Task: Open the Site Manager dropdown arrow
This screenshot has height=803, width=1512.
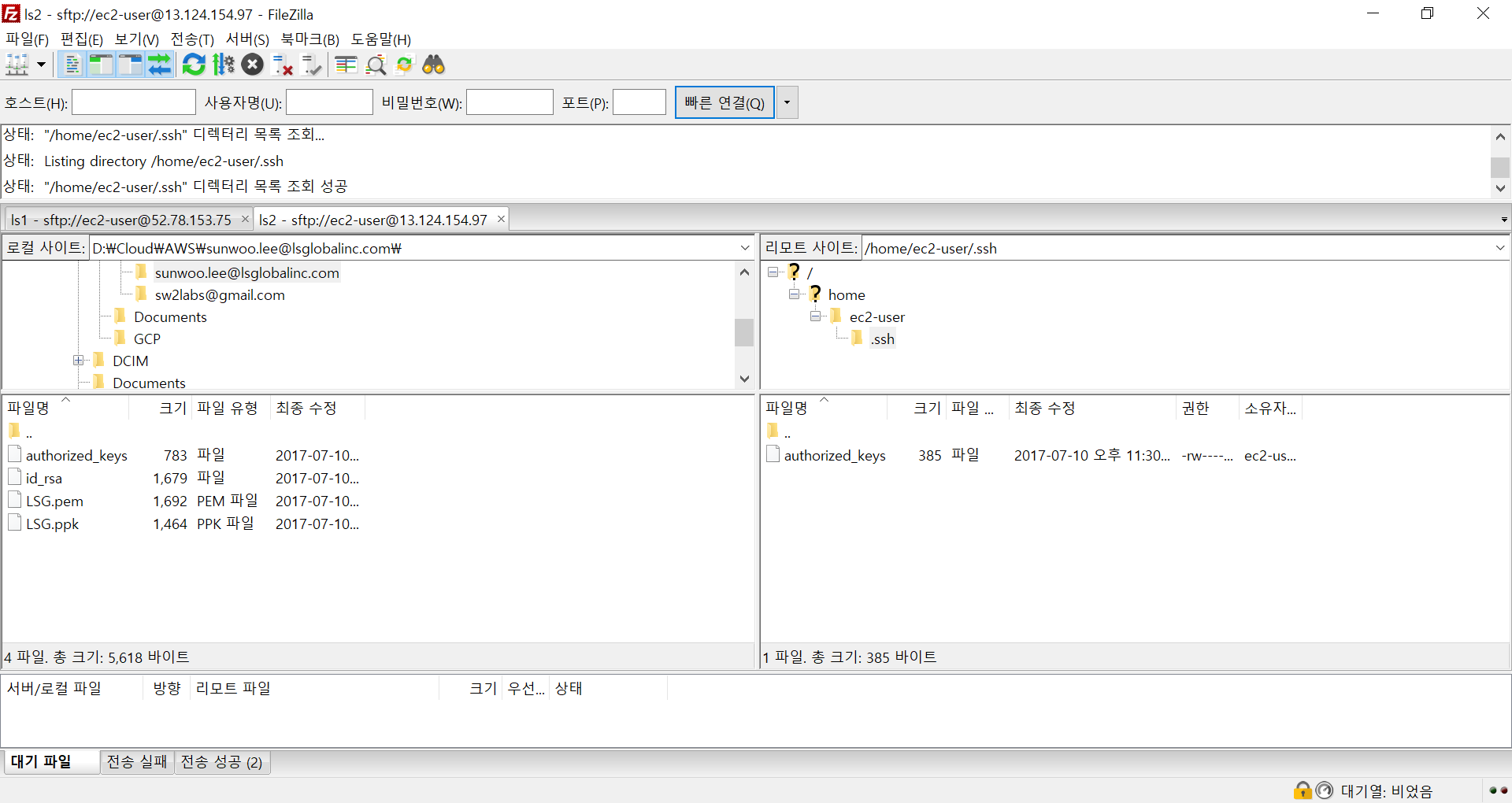Action: (x=41, y=65)
